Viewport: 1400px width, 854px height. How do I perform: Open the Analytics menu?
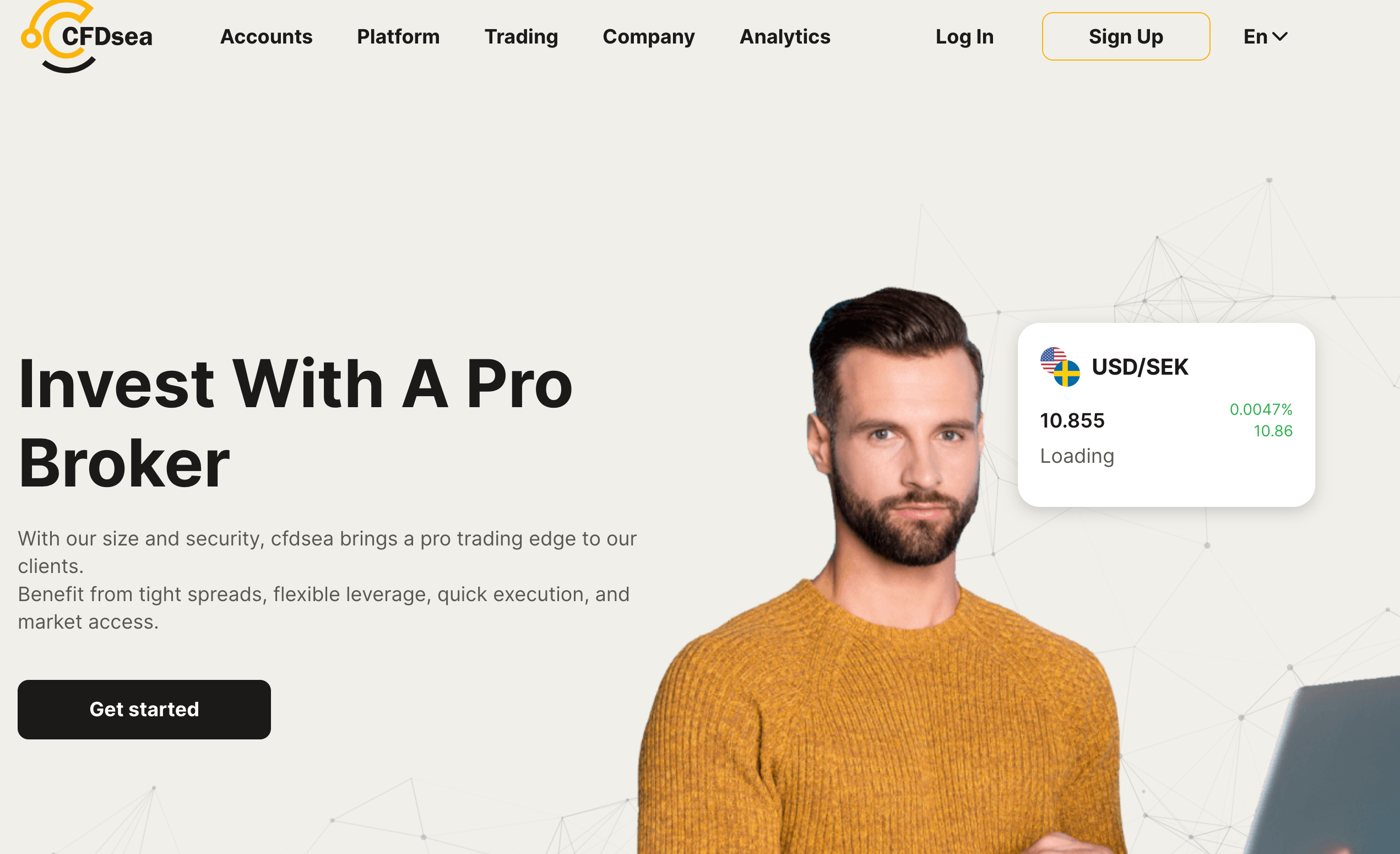[x=785, y=36]
